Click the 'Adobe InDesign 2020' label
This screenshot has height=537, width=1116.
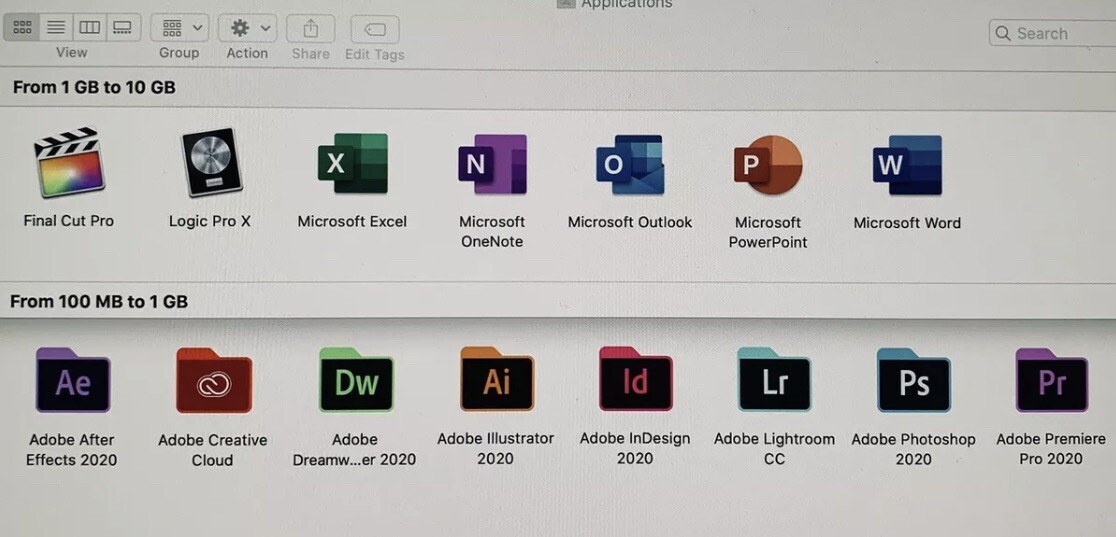click(x=635, y=449)
